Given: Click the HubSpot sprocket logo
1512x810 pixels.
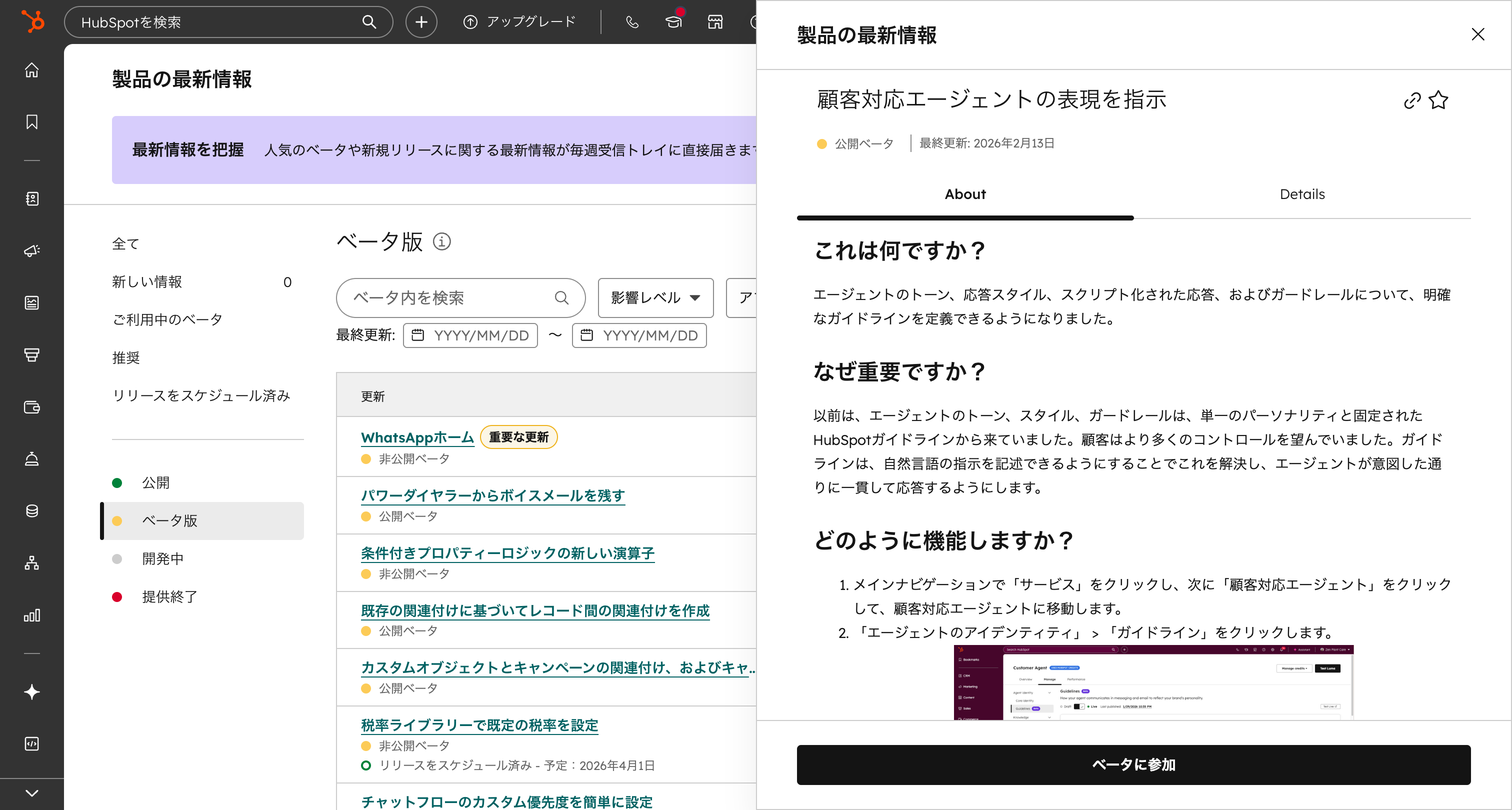Looking at the screenshot, I should [x=32, y=21].
